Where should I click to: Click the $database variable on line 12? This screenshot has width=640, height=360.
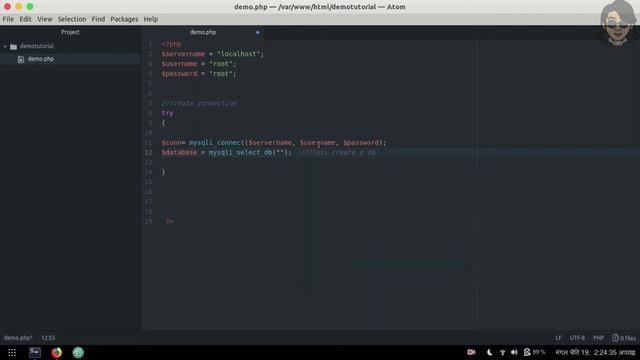pyautogui.click(x=179, y=152)
